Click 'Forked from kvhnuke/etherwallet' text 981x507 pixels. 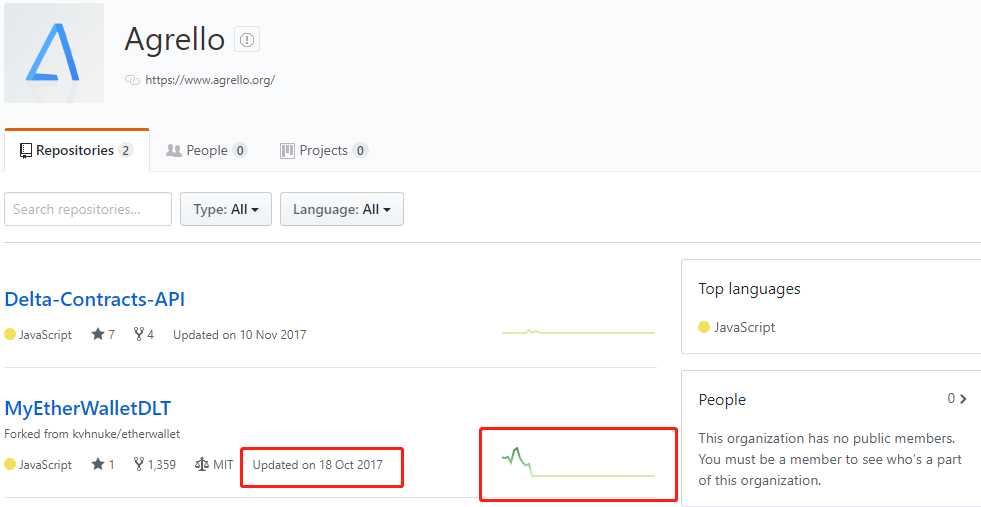coord(92,434)
